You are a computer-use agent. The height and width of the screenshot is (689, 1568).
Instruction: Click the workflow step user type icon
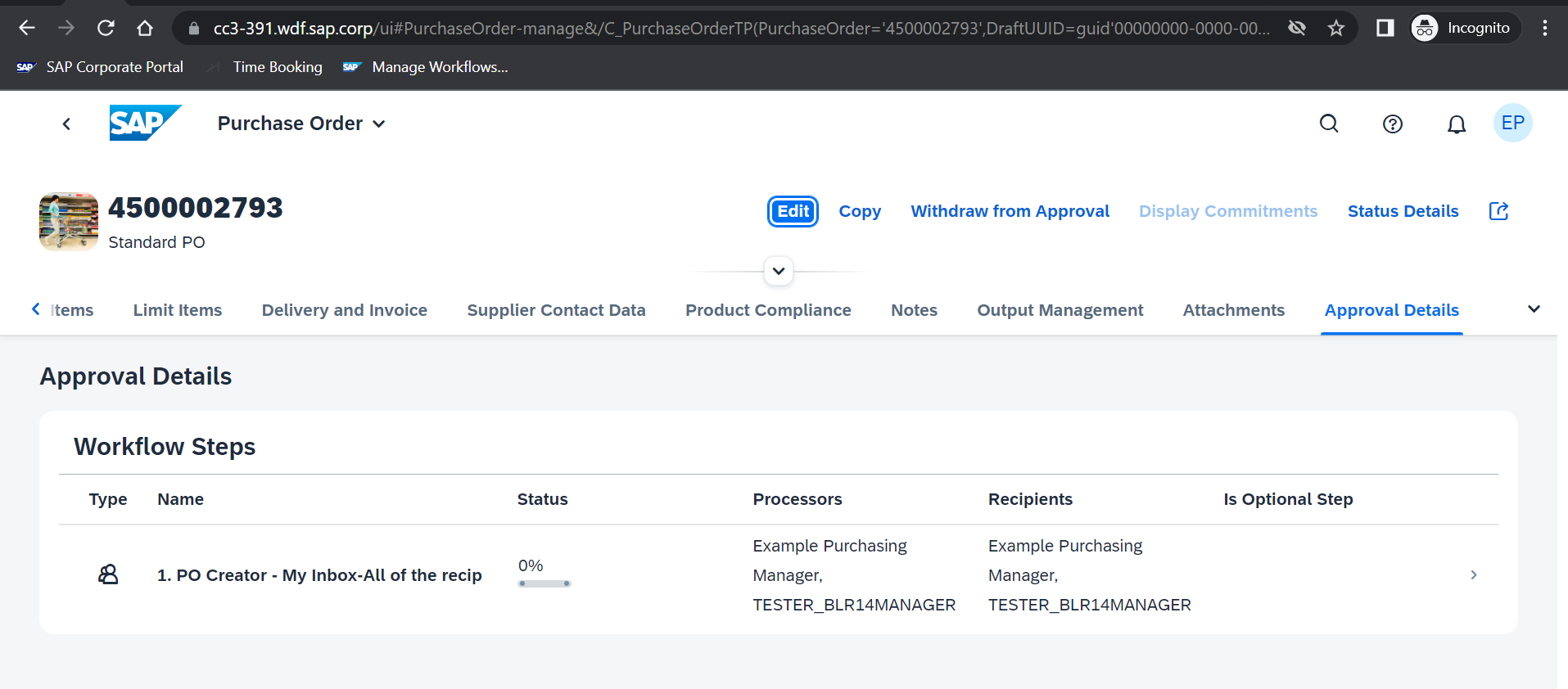coord(108,574)
